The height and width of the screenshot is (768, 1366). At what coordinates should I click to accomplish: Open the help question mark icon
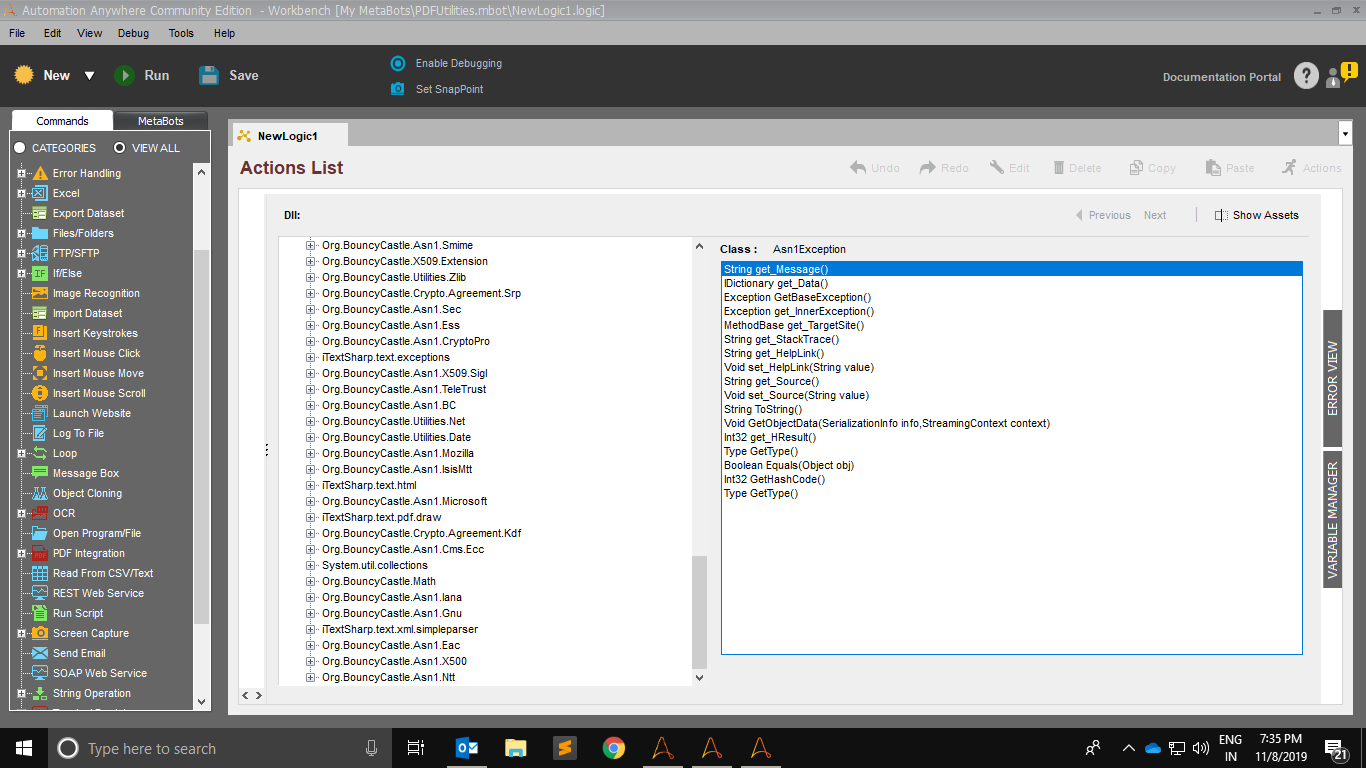tap(1306, 76)
